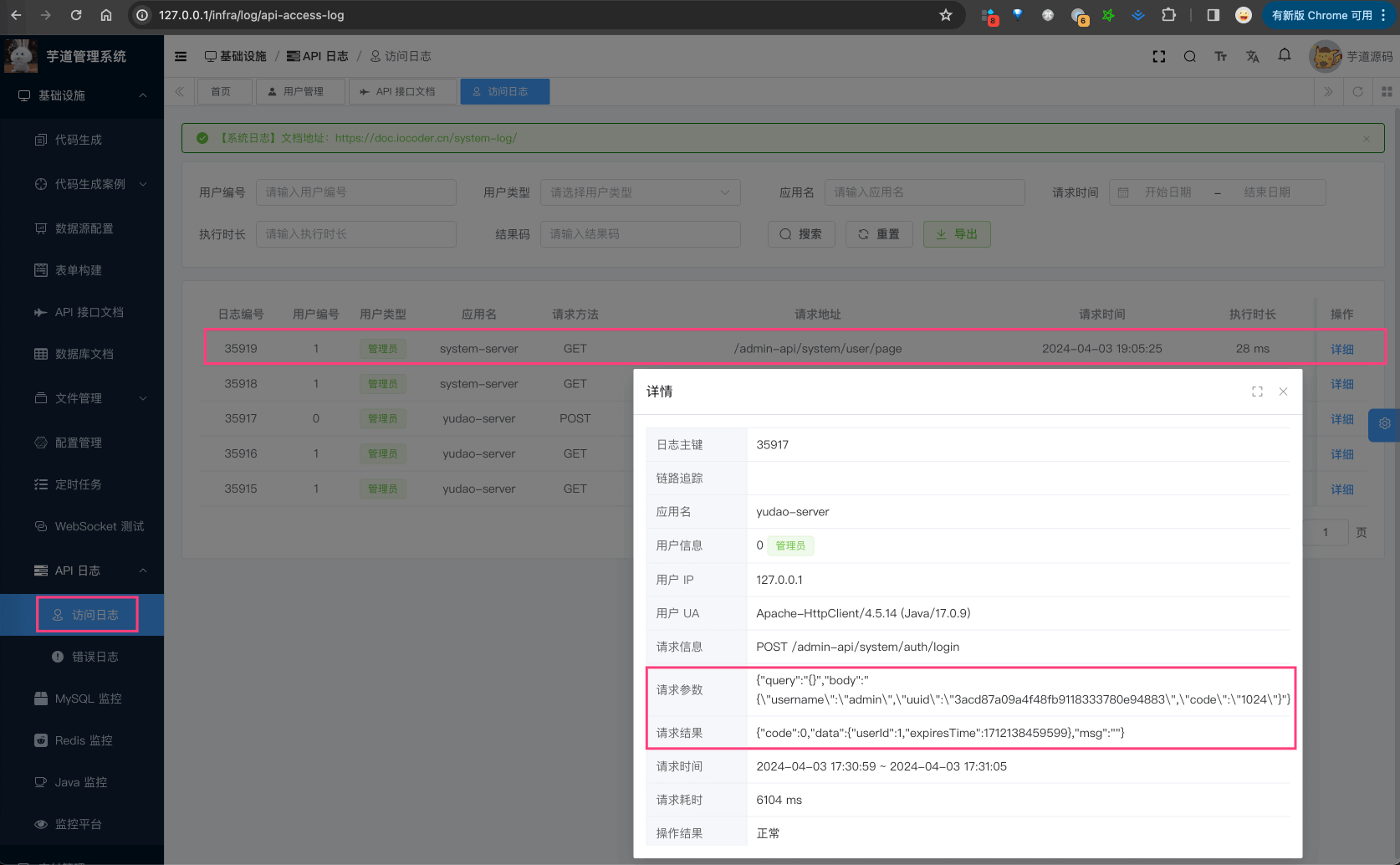Switch to the 首页 tab

point(224,91)
